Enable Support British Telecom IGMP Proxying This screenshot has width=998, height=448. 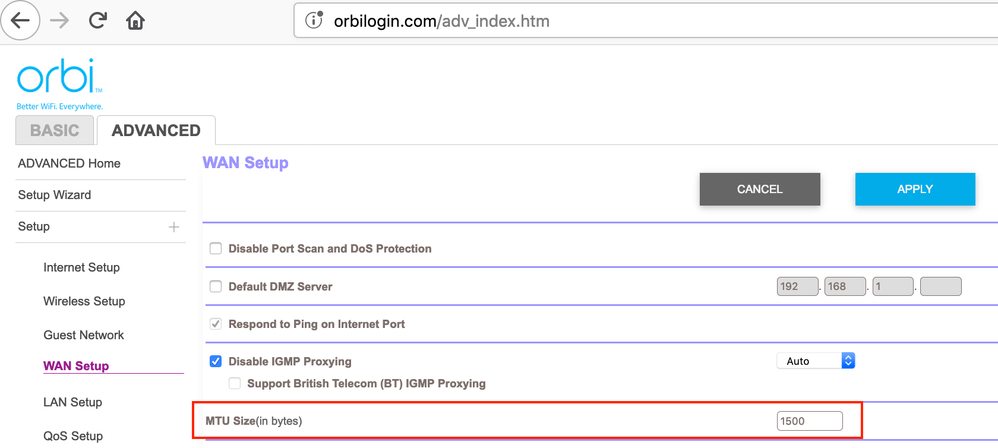(x=236, y=383)
